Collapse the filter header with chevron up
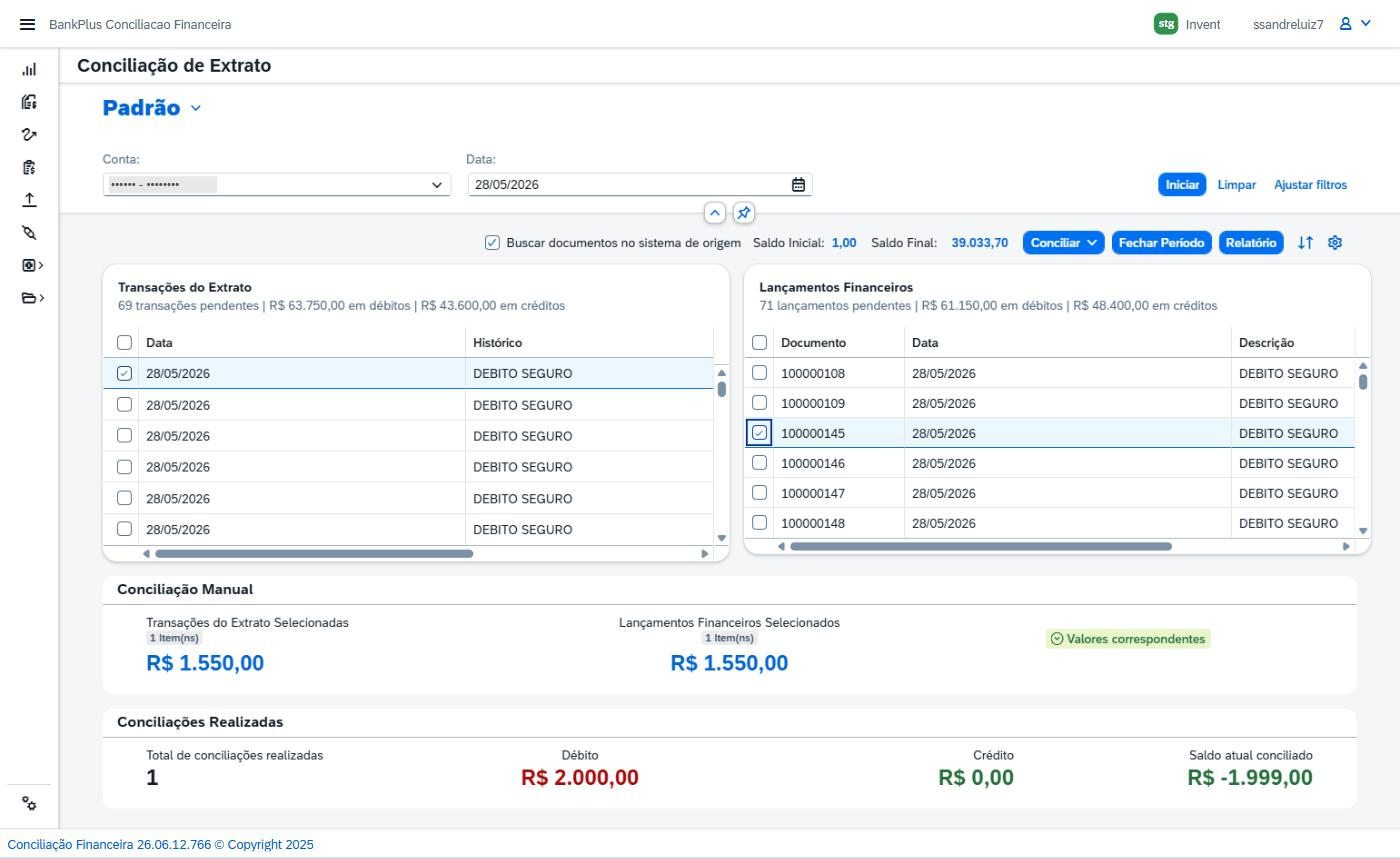 pyautogui.click(x=714, y=213)
